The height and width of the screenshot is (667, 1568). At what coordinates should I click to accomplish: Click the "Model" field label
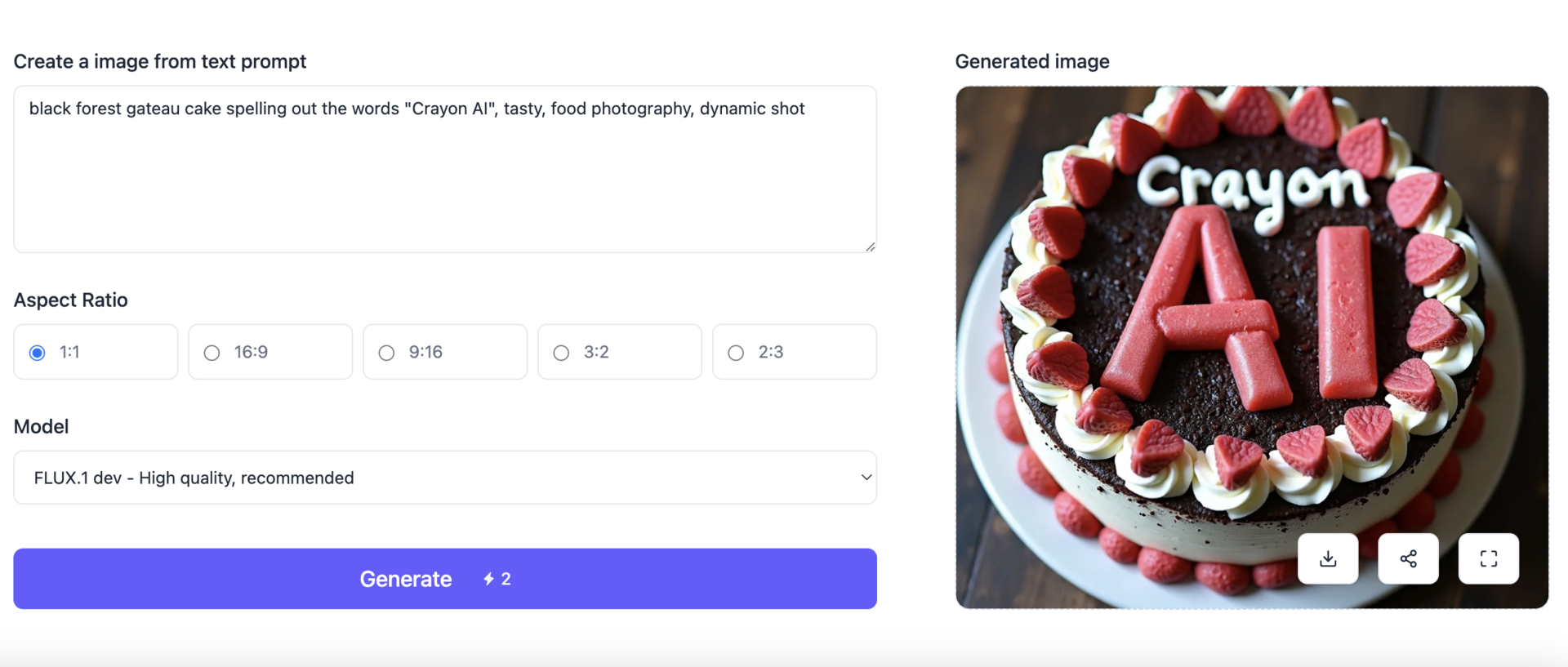pos(41,426)
